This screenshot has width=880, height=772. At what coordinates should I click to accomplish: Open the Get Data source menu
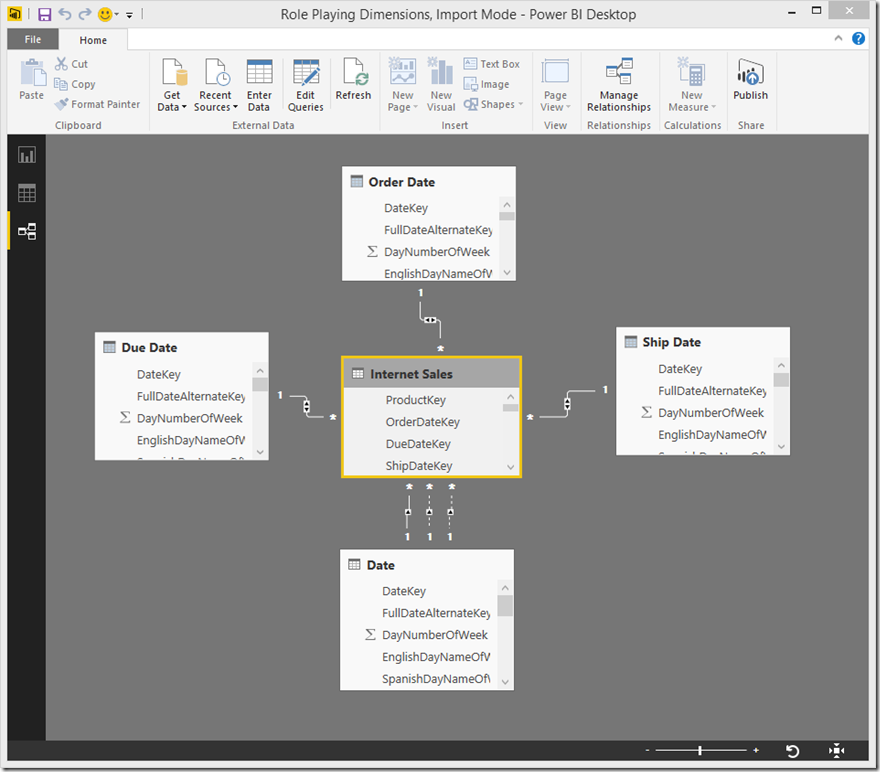(x=172, y=86)
